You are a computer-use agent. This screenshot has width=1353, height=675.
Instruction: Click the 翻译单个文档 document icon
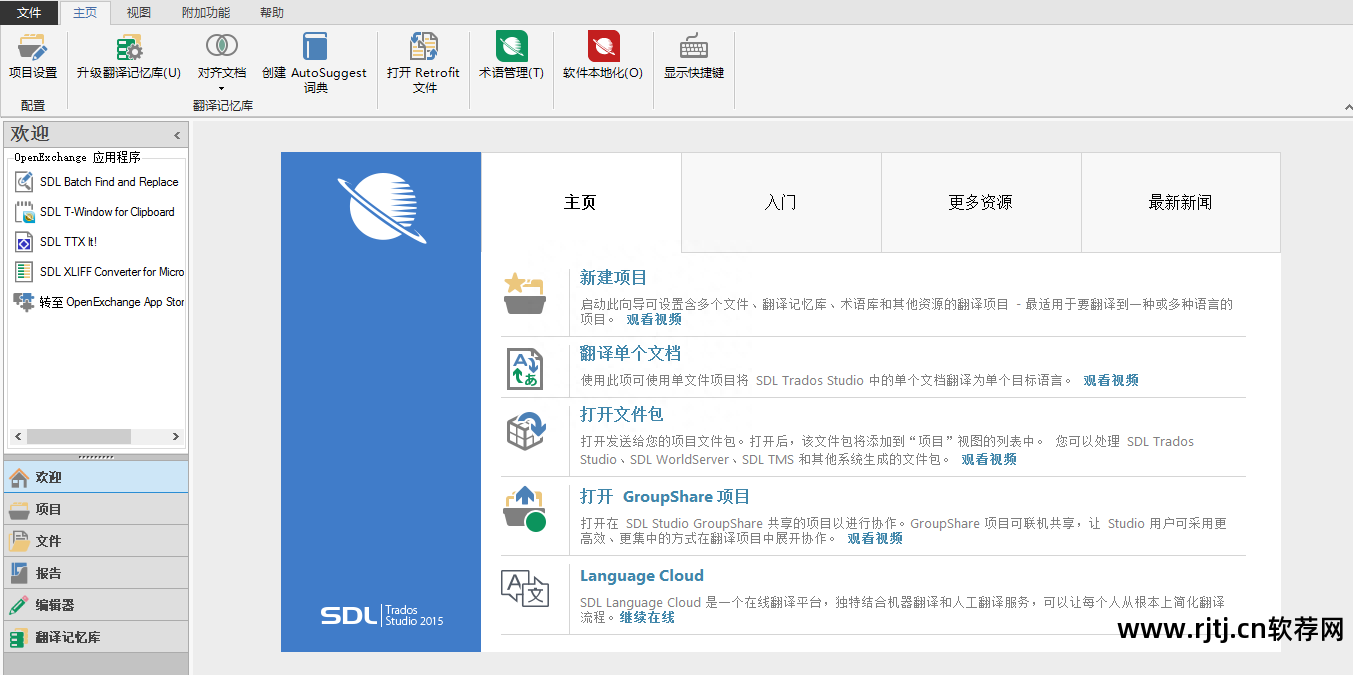point(524,369)
